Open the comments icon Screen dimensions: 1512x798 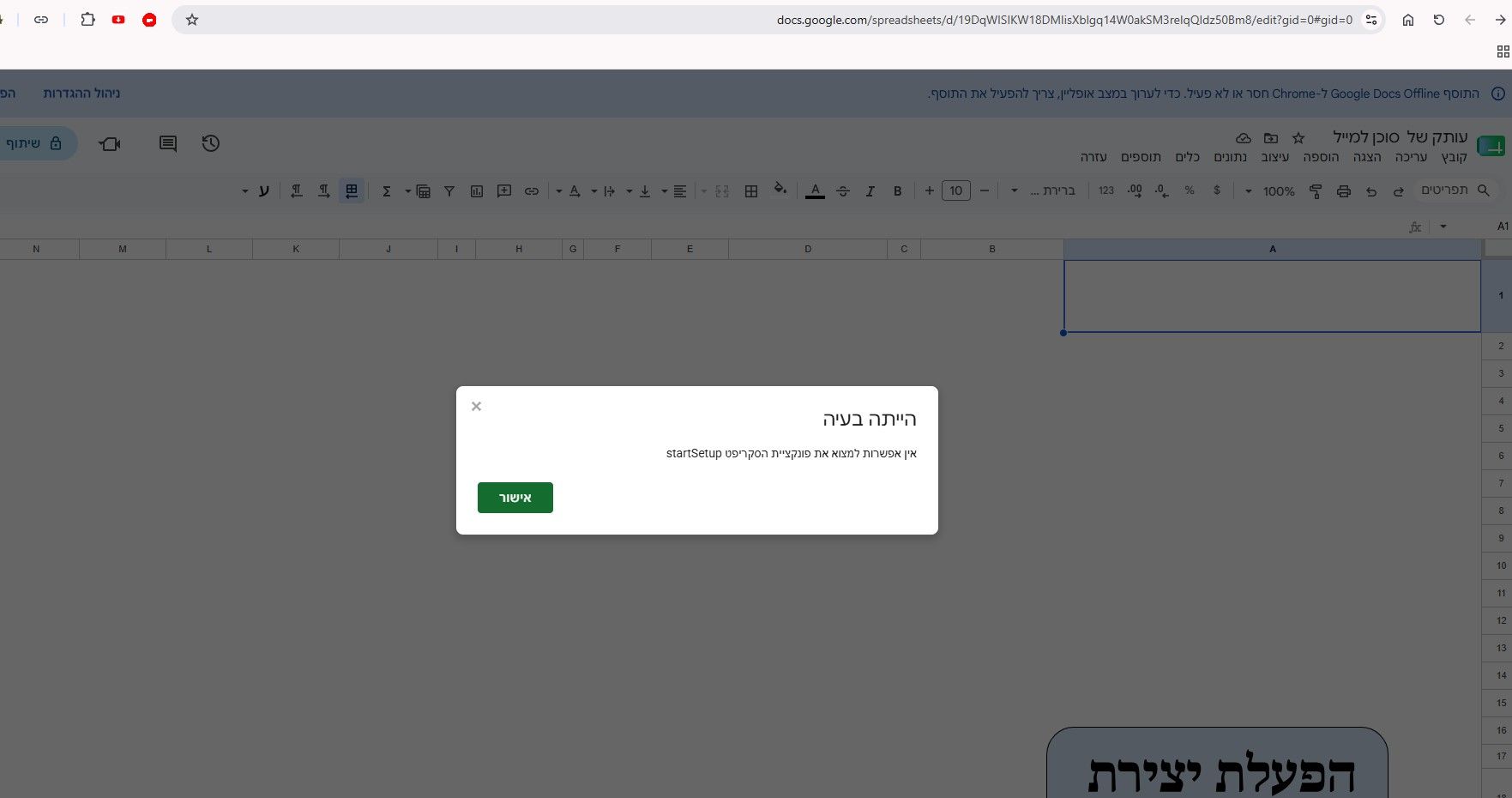tap(168, 143)
